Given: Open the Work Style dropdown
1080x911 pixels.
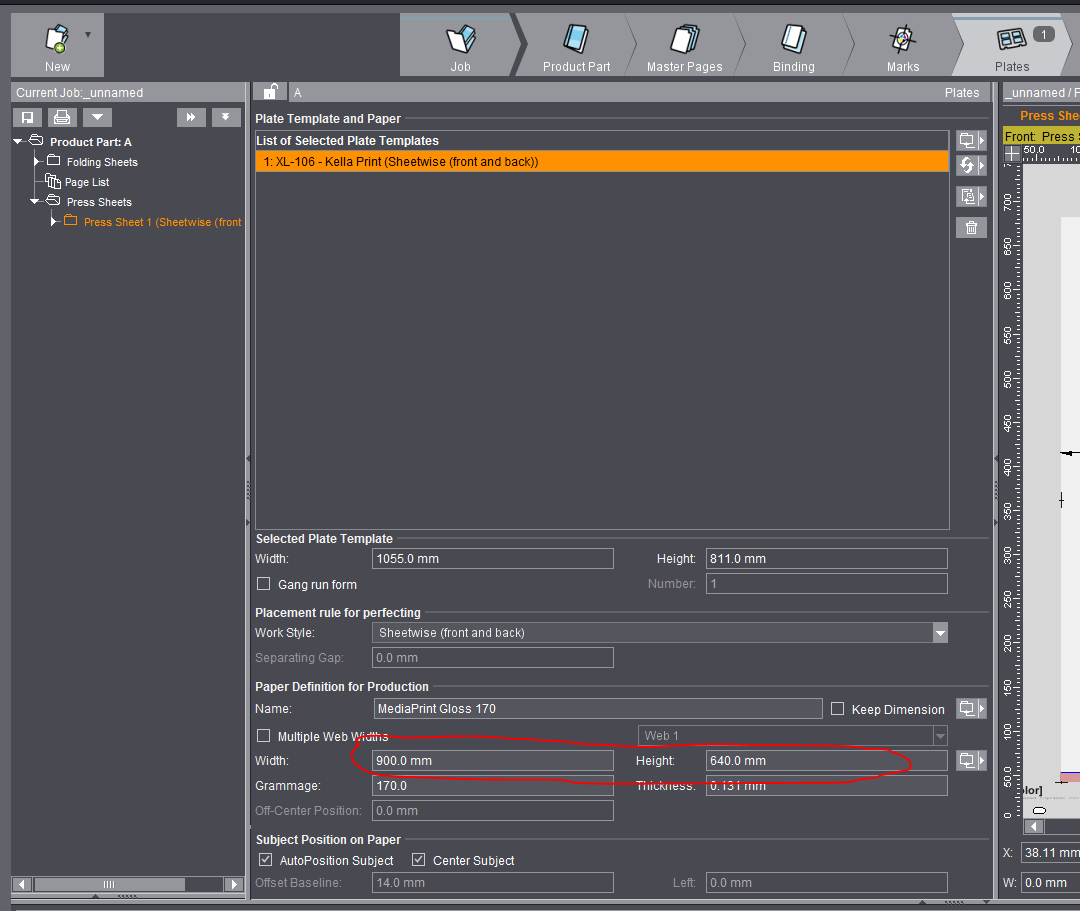Looking at the screenshot, I should click(939, 633).
